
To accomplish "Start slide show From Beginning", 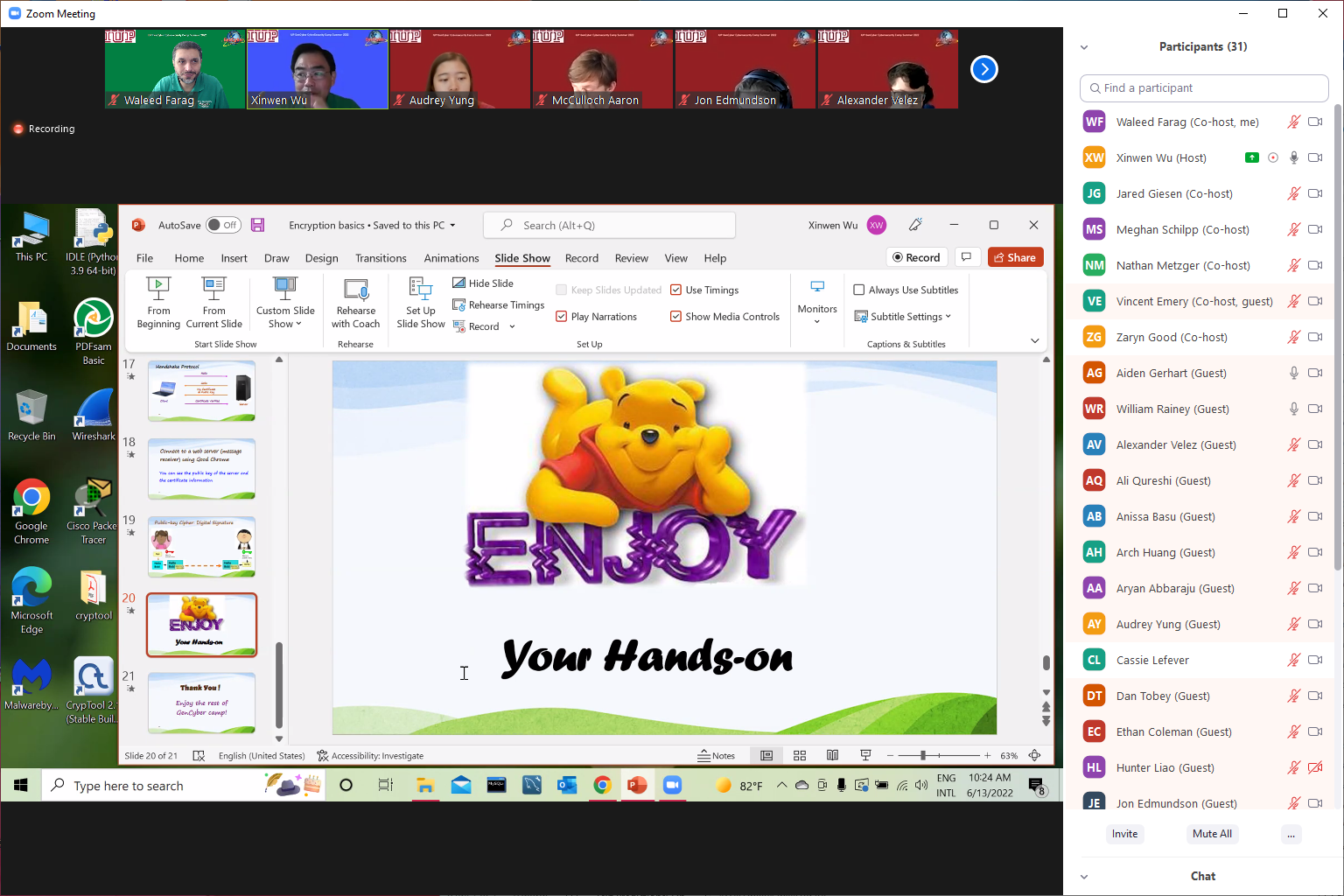I will 158,303.
